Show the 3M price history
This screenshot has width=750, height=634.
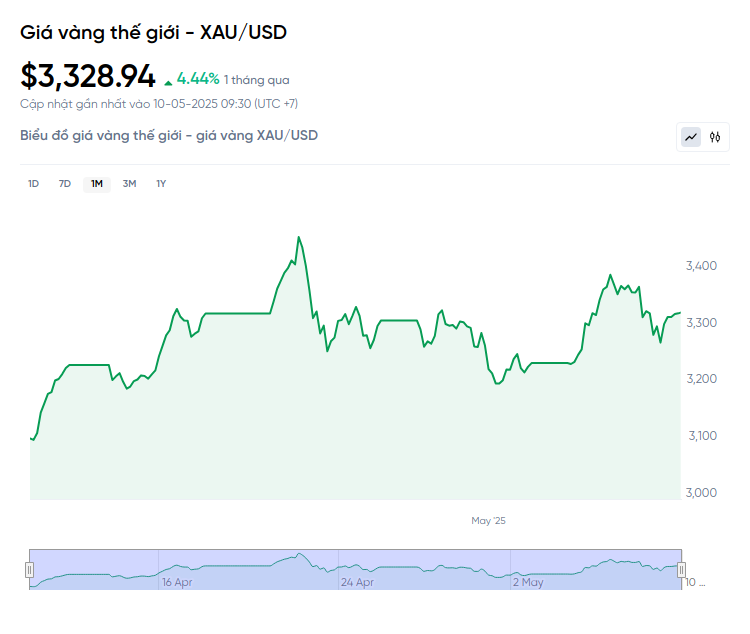(x=129, y=183)
